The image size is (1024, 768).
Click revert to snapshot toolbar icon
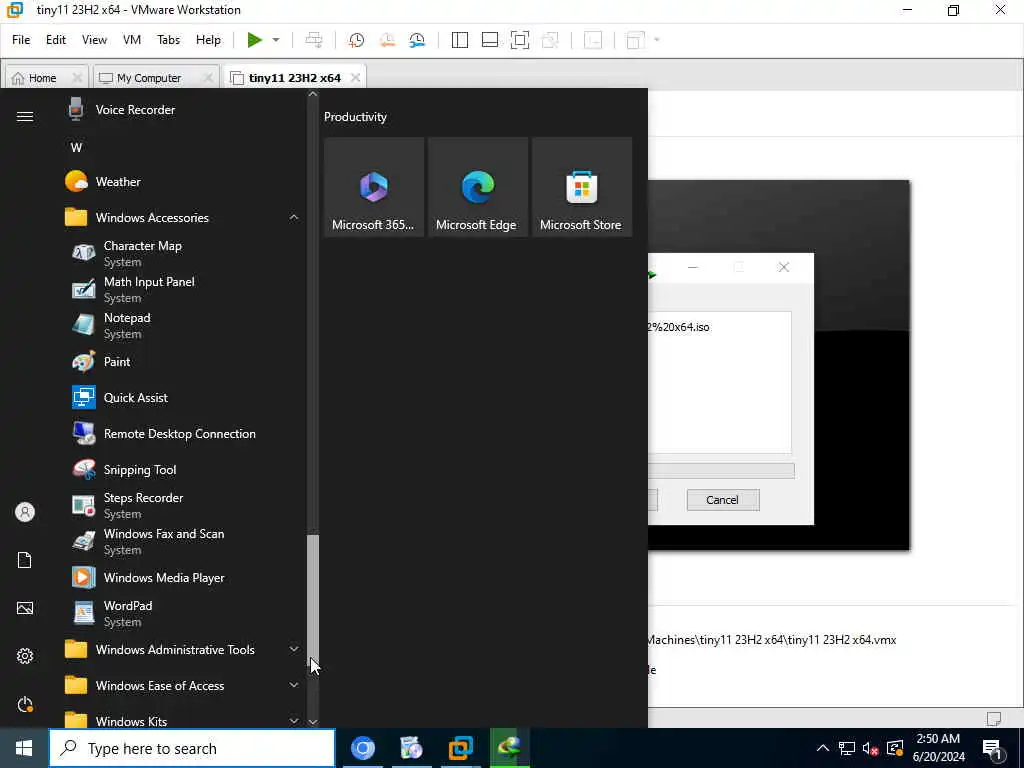point(387,40)
